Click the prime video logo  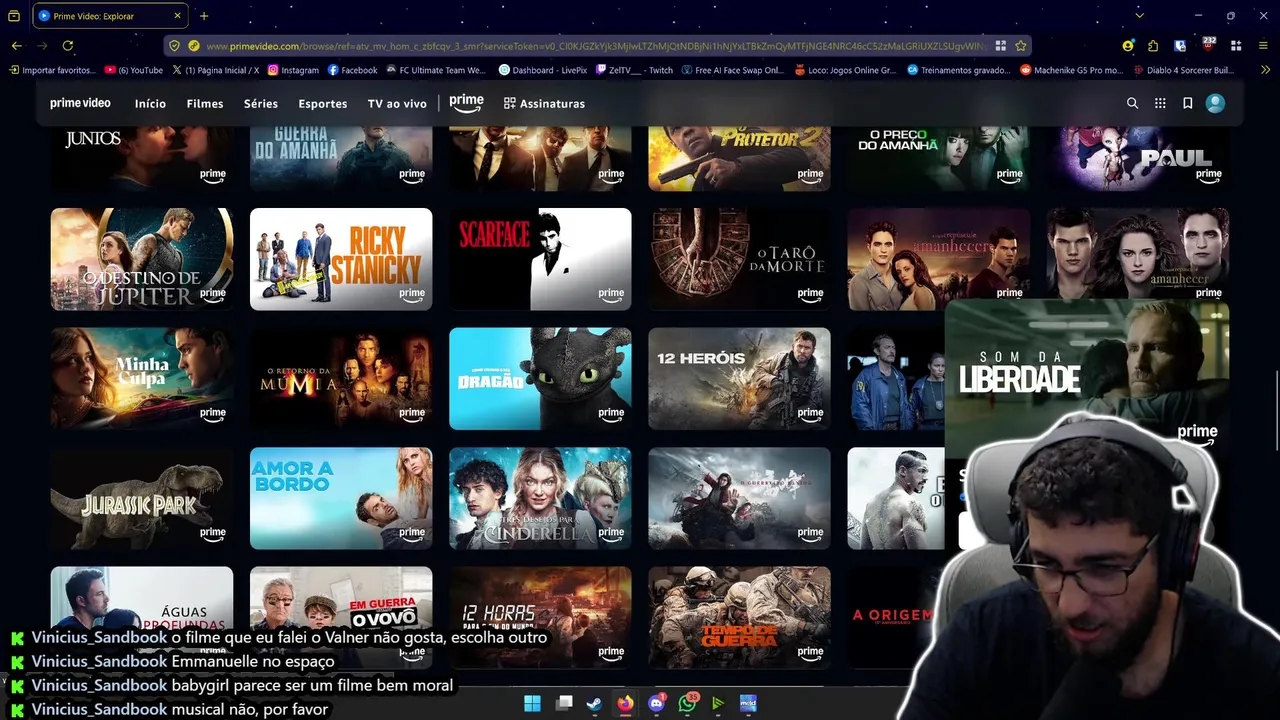point(80,103)
